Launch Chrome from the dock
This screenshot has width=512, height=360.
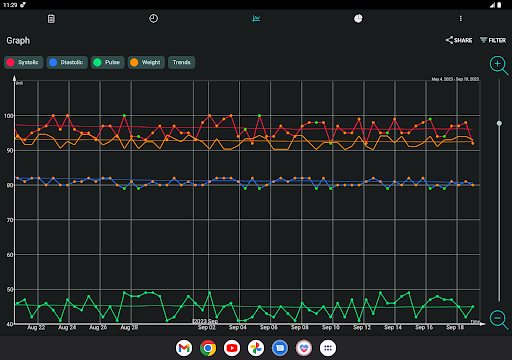(x=208, y=348)
